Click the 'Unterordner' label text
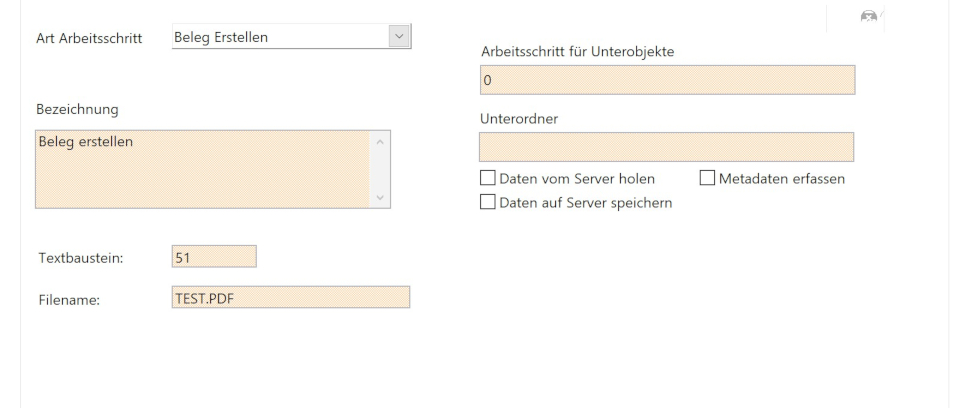Viewport: 960px width, 408px height. tap(518, 118)
